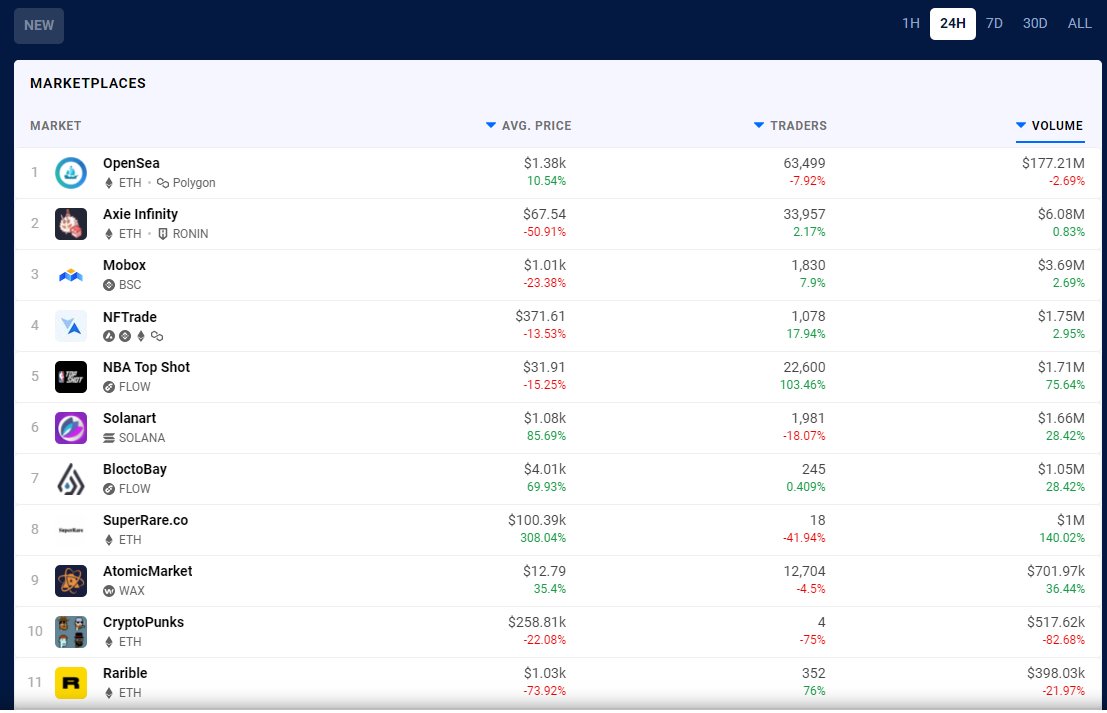Open the OpenSea marketplace logo
This screenshot has height=713, width=1107.
tap(71, 172)
